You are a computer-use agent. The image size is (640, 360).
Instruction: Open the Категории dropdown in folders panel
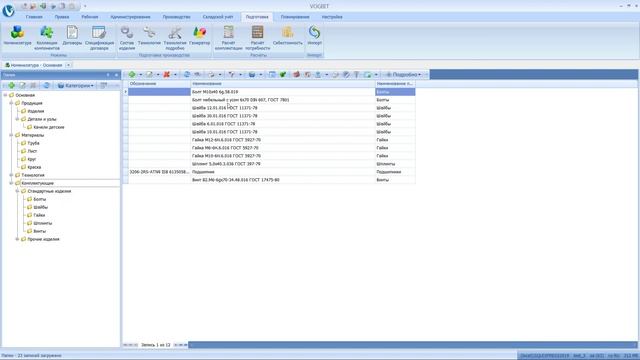pos(76,85)
